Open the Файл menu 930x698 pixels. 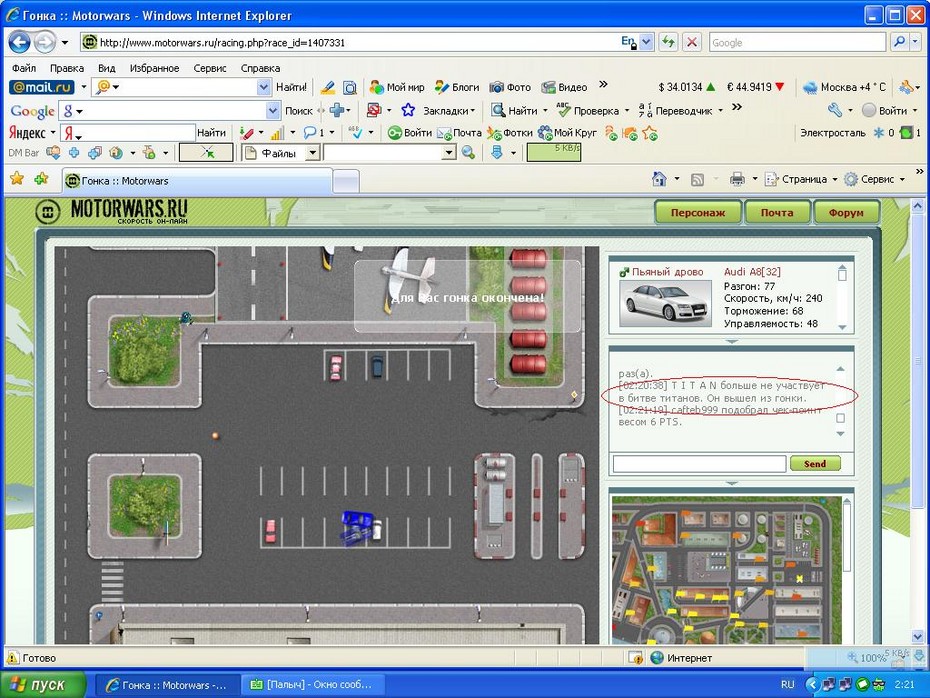pyautogui.click(x=24, y=68)
